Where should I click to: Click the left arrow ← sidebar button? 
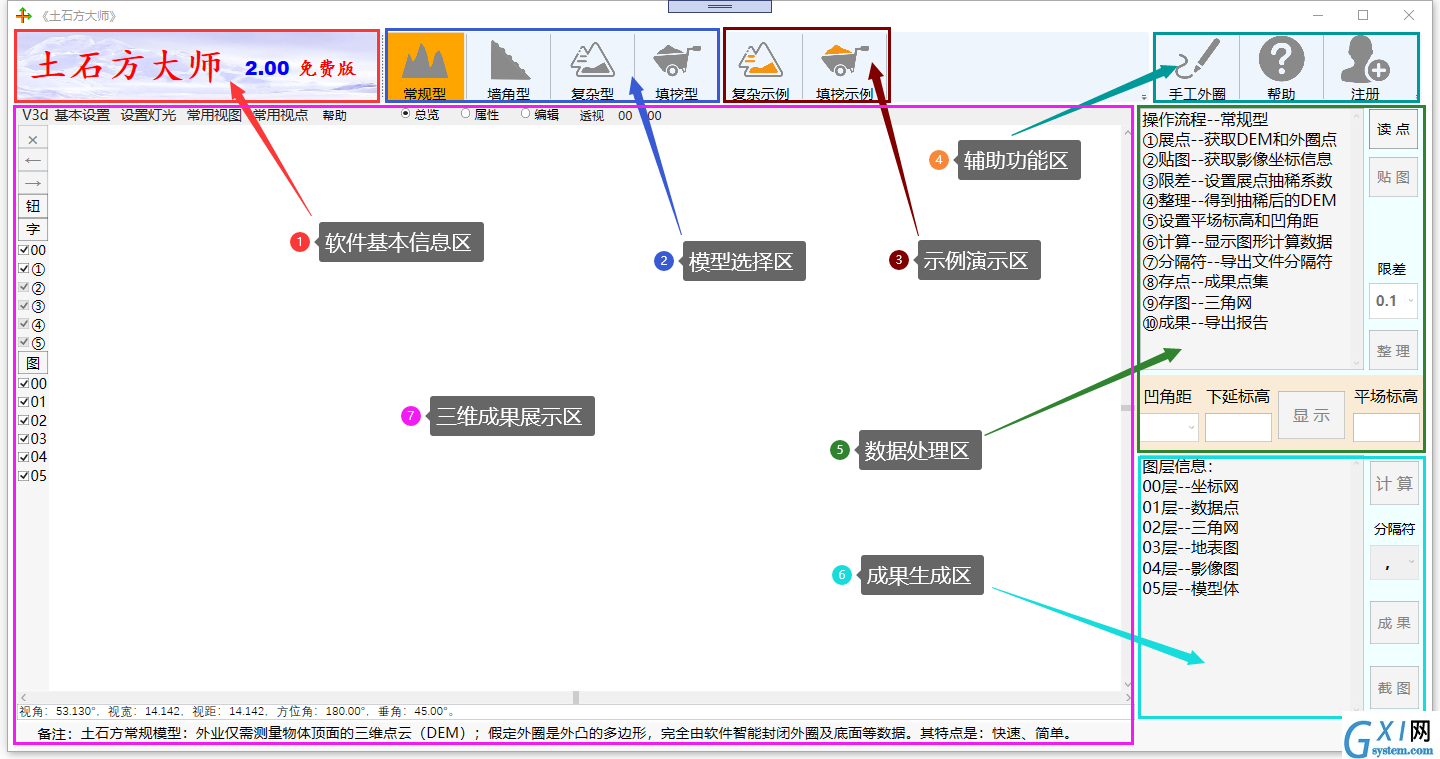click(x=33, y=161)
